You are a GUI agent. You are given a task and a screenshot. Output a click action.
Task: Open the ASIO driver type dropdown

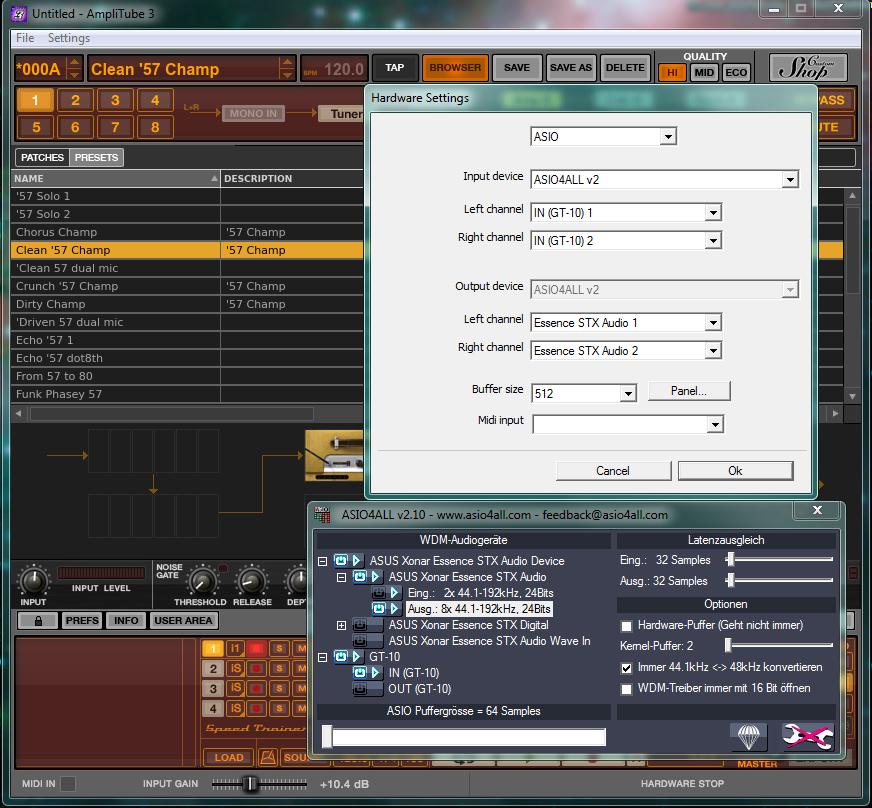[668, 136]
